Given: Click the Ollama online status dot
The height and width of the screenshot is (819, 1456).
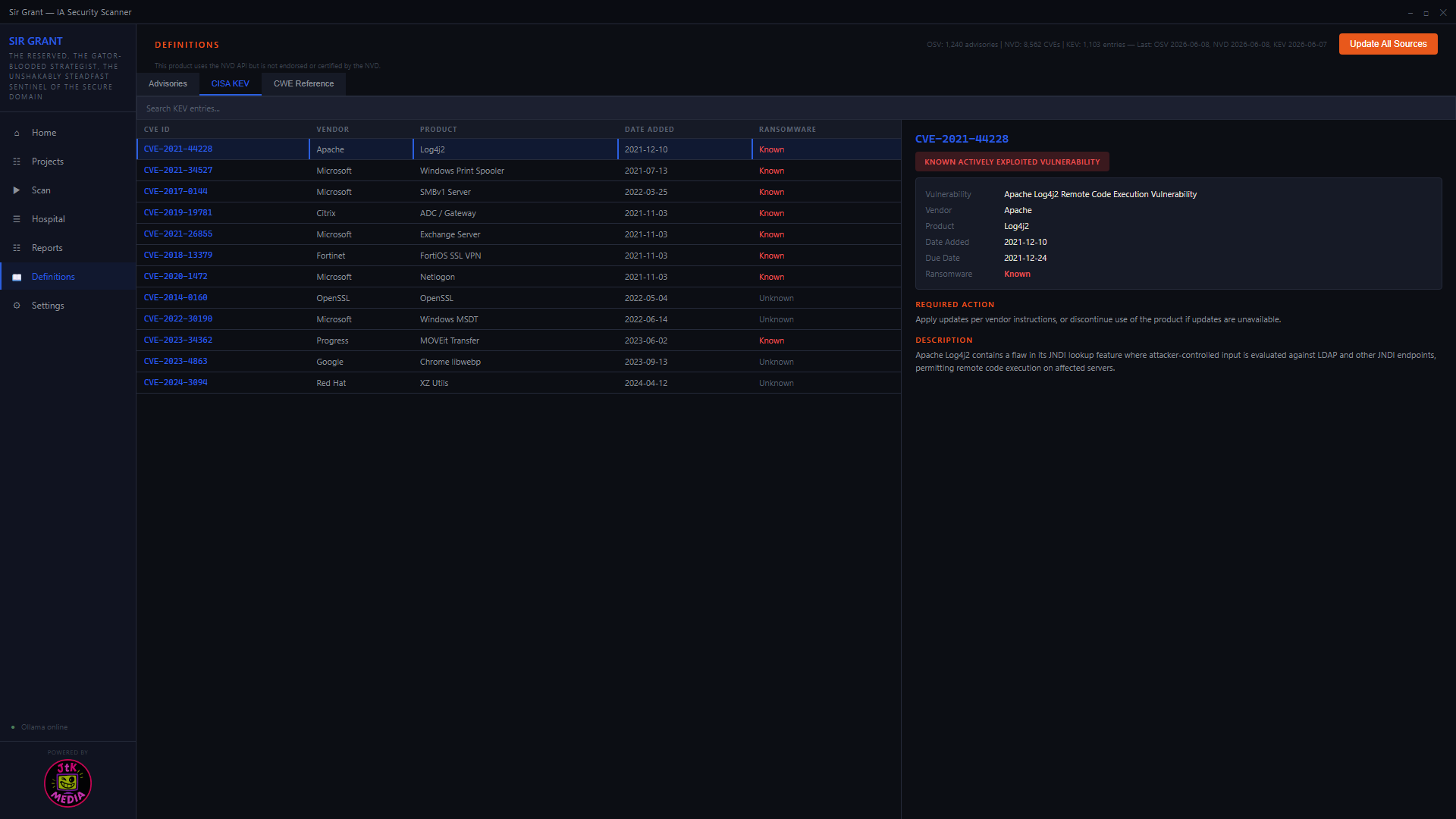Looking at the screenshot, I should [x=13, y=727].
